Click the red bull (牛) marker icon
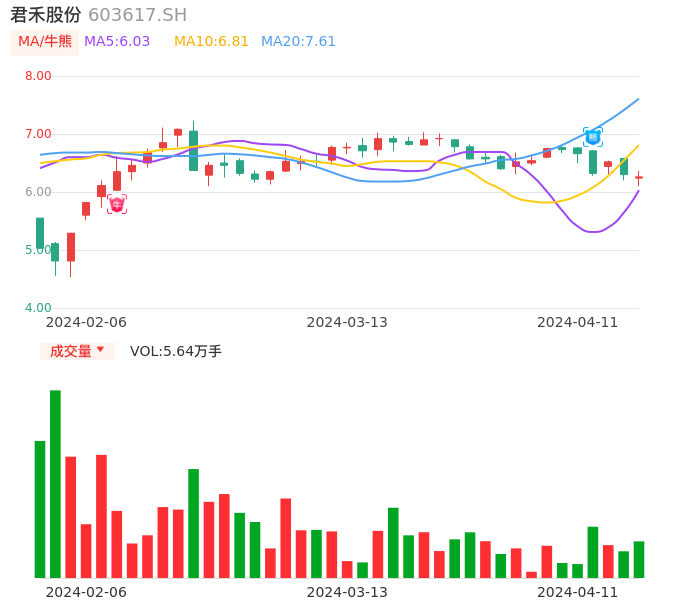 point(117,204)
